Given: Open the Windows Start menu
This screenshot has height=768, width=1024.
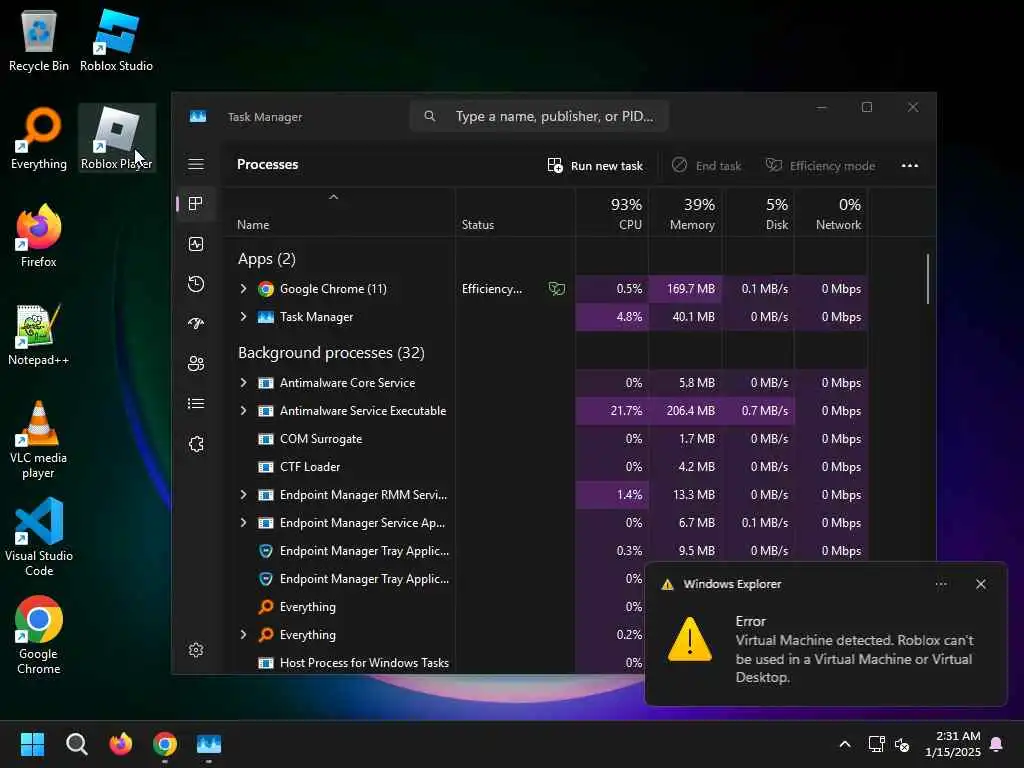Looking at the screenshot, I should pos(32,744).
